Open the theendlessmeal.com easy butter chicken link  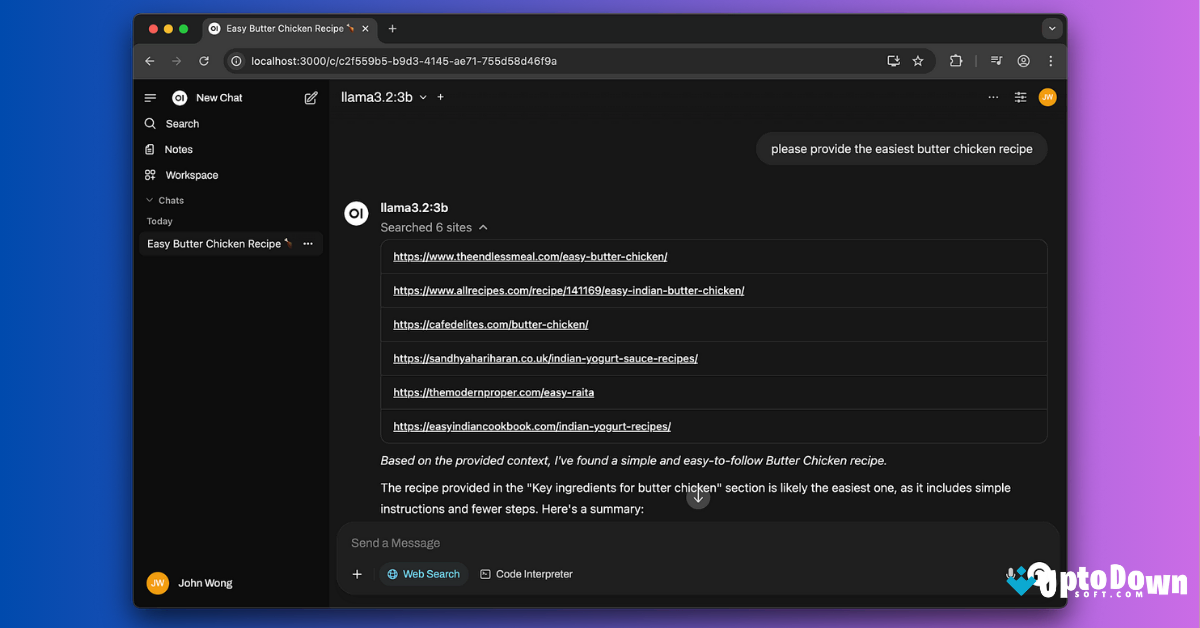pos(530,256)
